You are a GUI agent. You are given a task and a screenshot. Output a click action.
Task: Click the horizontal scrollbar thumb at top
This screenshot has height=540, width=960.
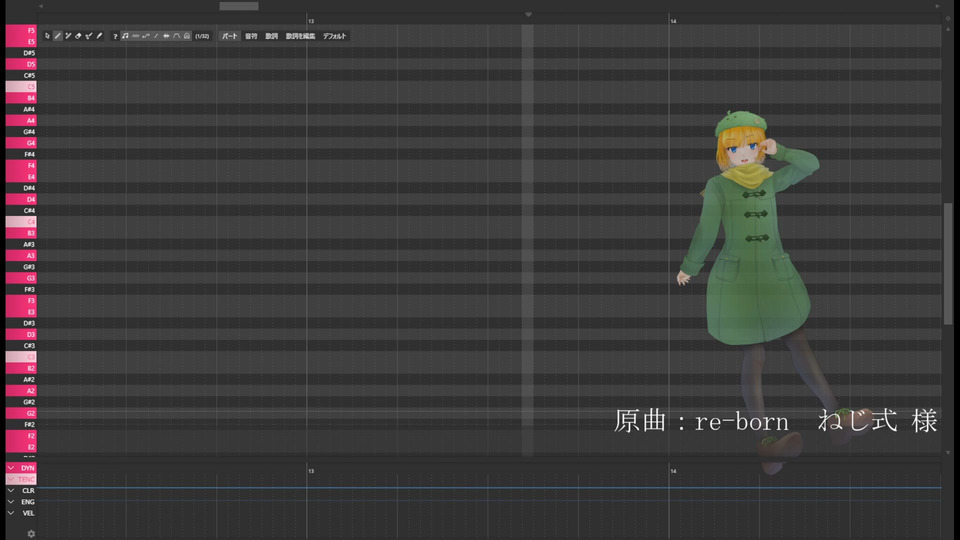[238, 6]
